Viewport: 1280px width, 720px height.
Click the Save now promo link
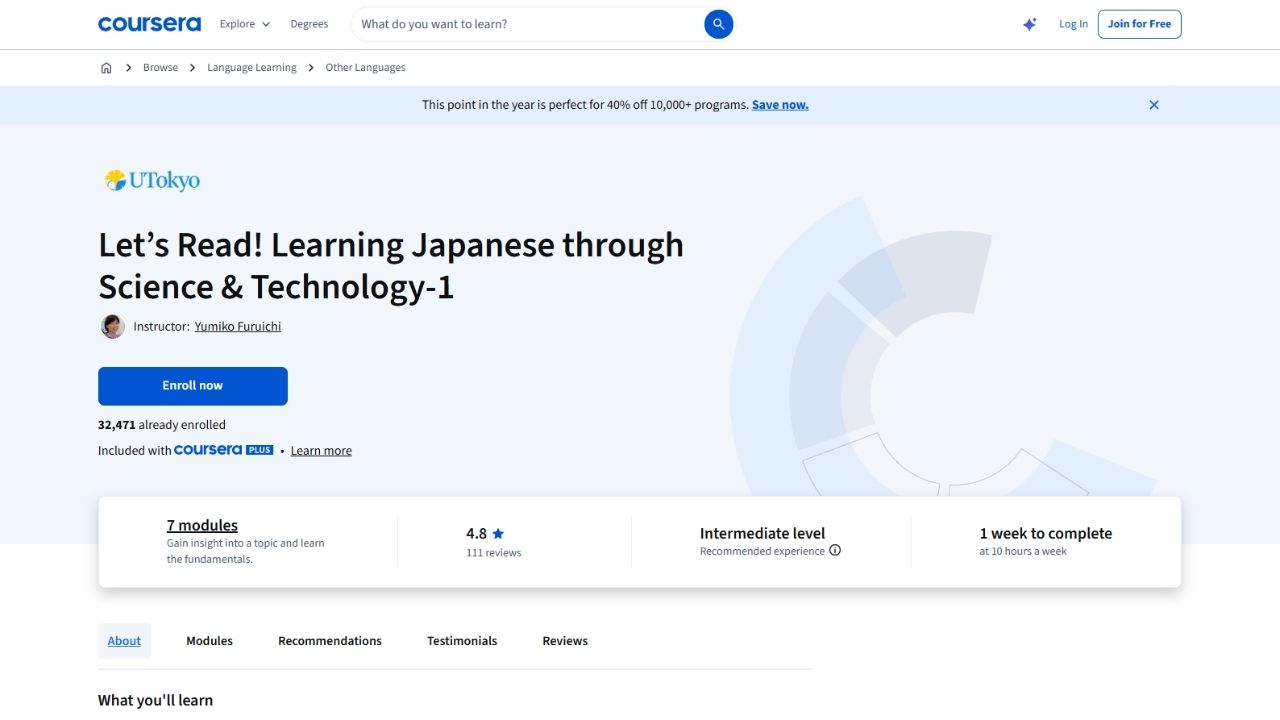click(x=780, y=105)
